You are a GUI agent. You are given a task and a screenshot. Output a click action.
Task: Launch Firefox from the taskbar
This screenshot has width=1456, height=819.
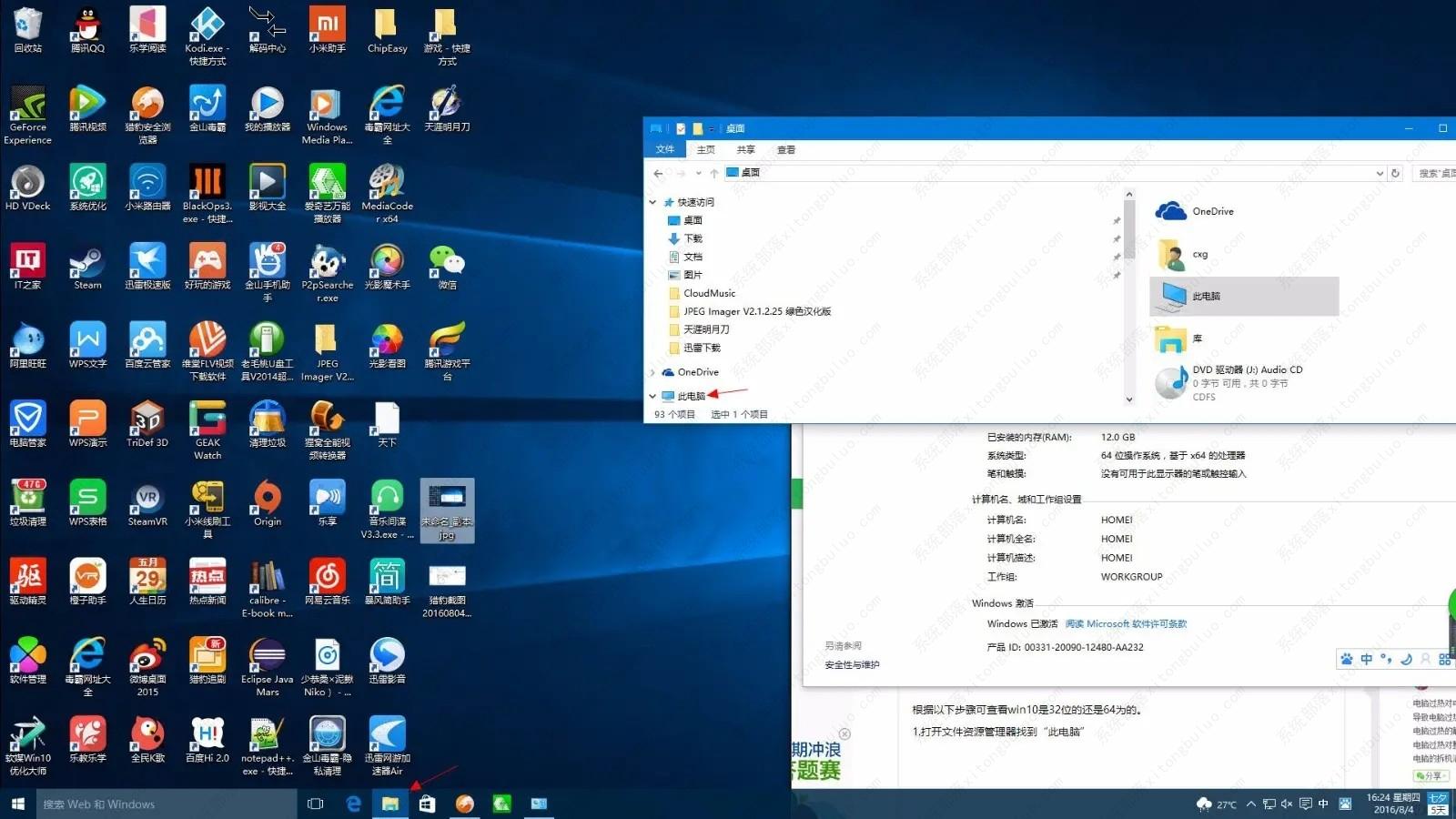[463, 804]
